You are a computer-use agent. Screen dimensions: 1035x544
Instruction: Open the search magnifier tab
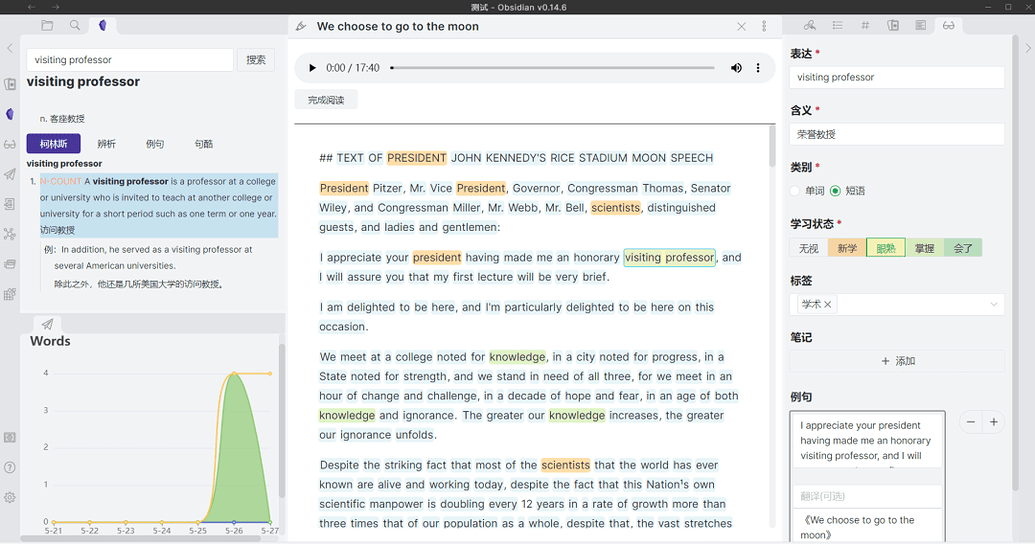point(75,26)
